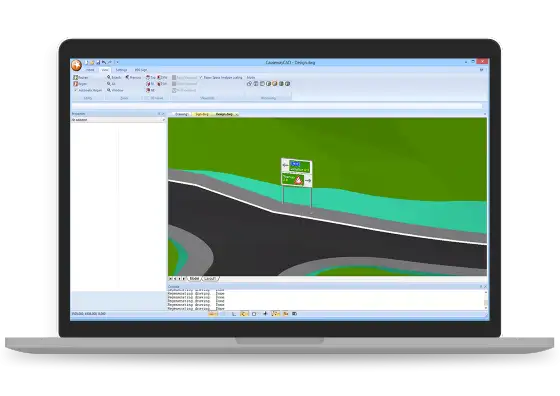Viewport: 560px width, 396px height.
Task: Select Zoom Window tool
Action: [x=115, y=90]
